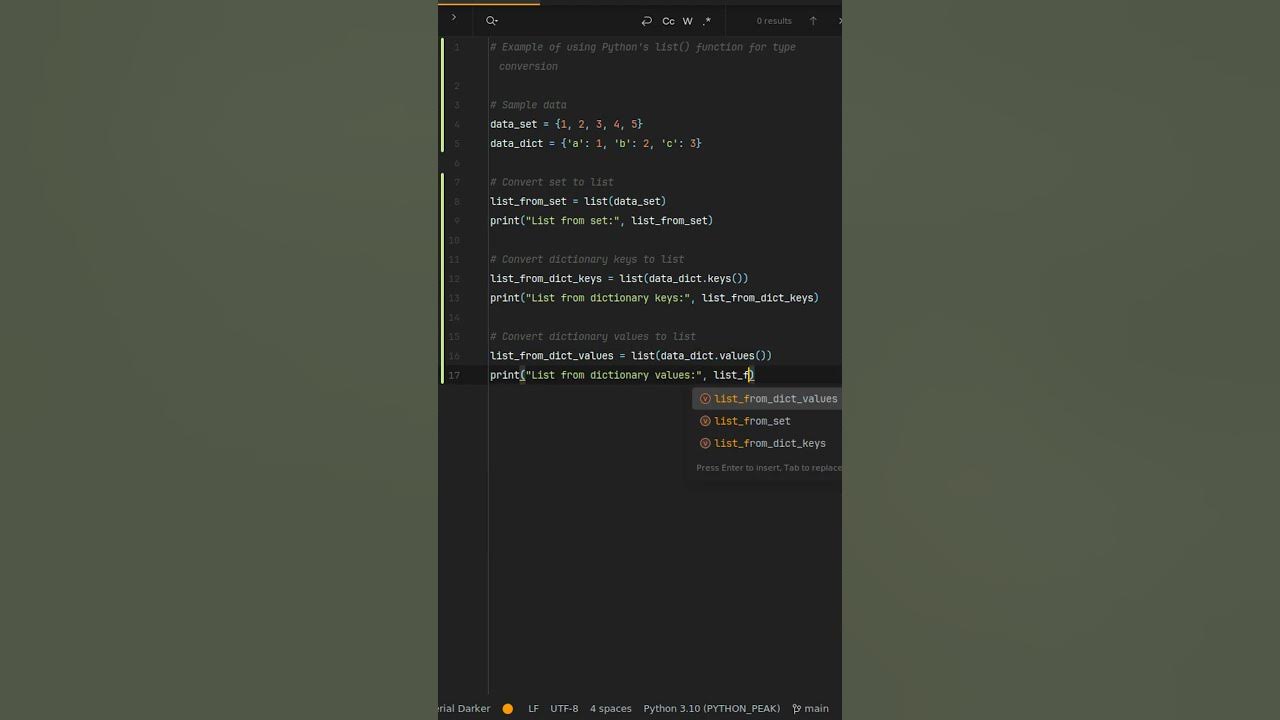Select list_from_set completion suggestion

(767, 421)
